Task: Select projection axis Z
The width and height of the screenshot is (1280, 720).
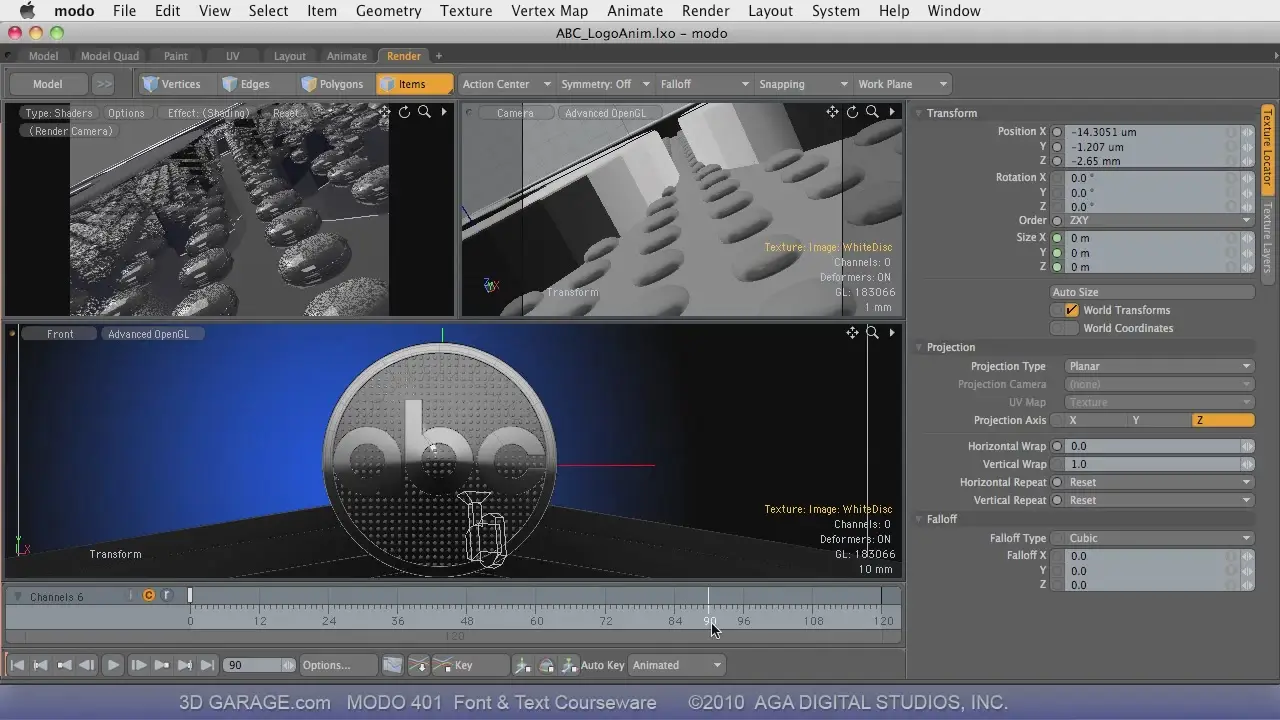Action: coord(1222,420)
